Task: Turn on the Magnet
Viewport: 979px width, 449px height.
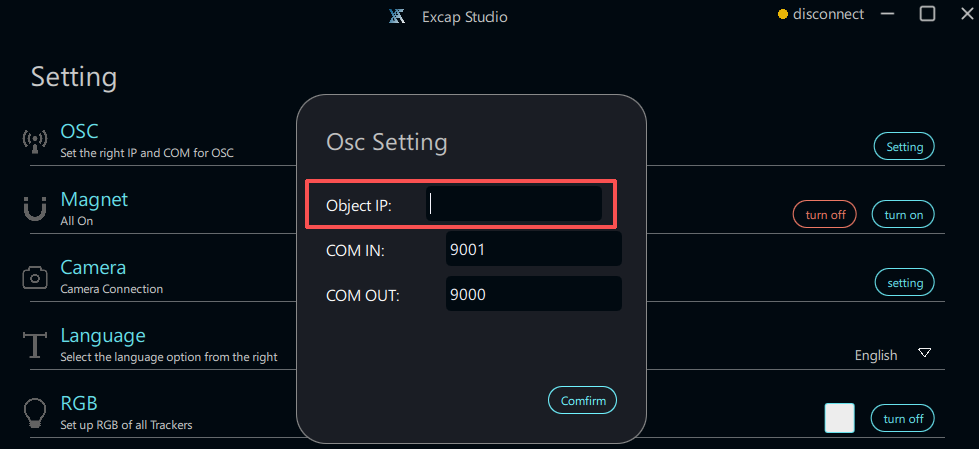Action: point(903,215)
